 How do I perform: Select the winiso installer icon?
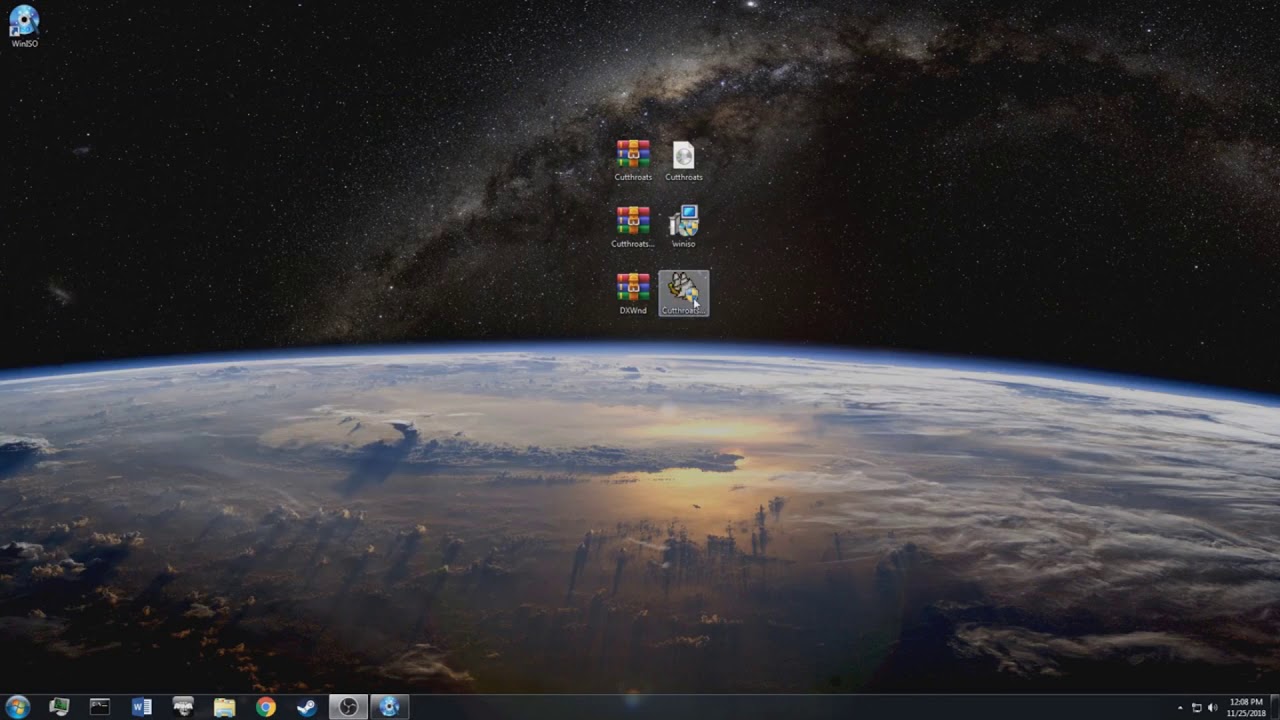(684, 227)
